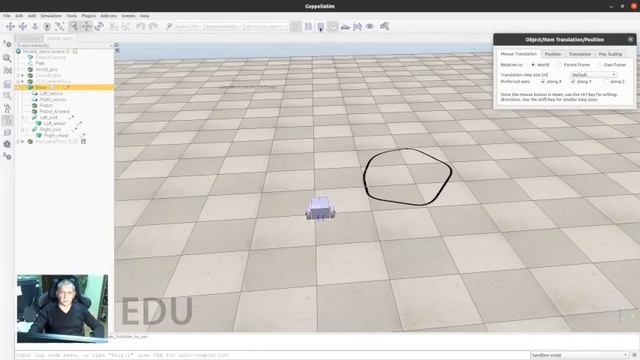Open scripts dialog from sidebar
640x360 pixels.
(x=7, y=96)
